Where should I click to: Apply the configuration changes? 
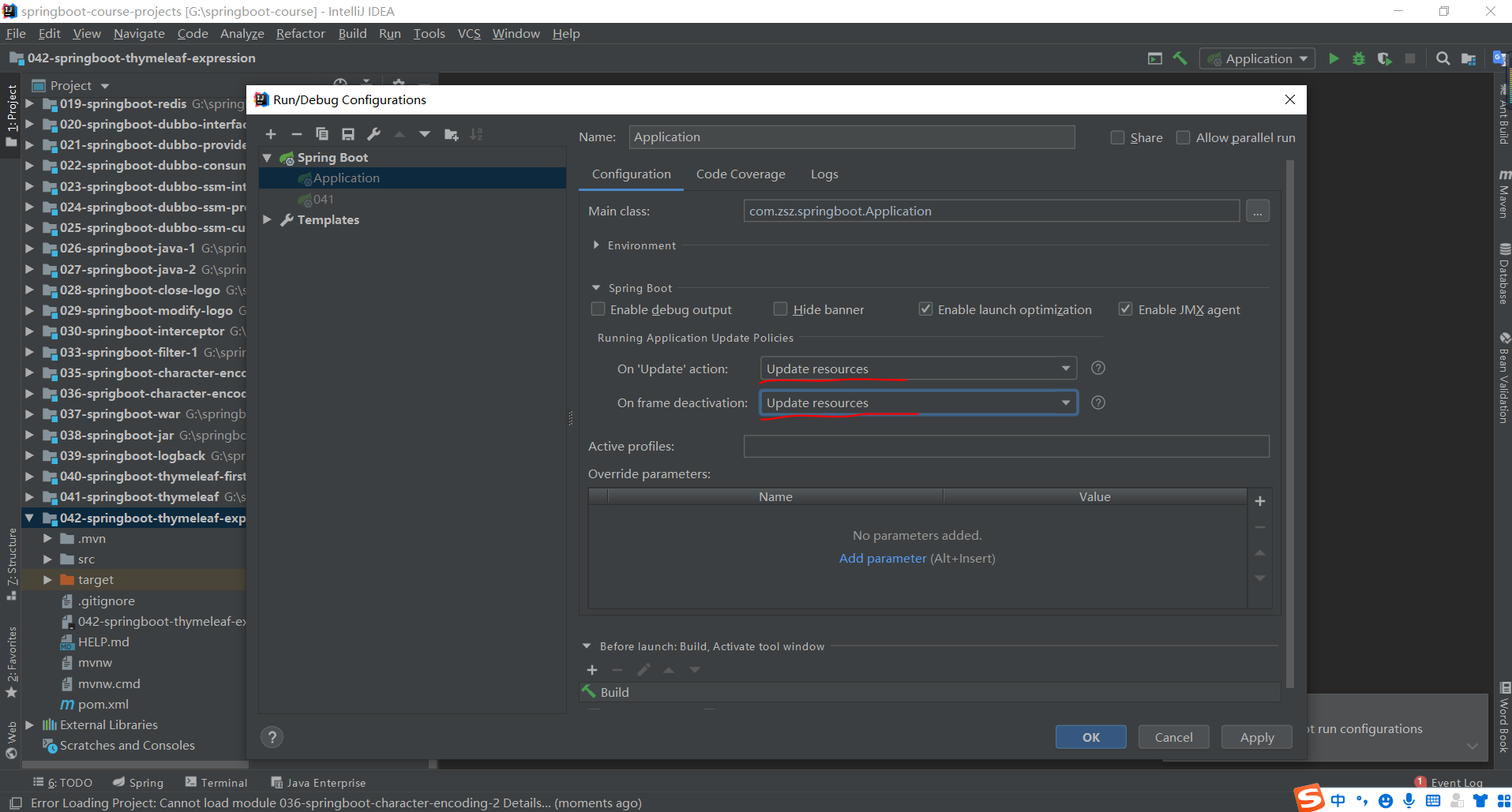point(1257,737)
